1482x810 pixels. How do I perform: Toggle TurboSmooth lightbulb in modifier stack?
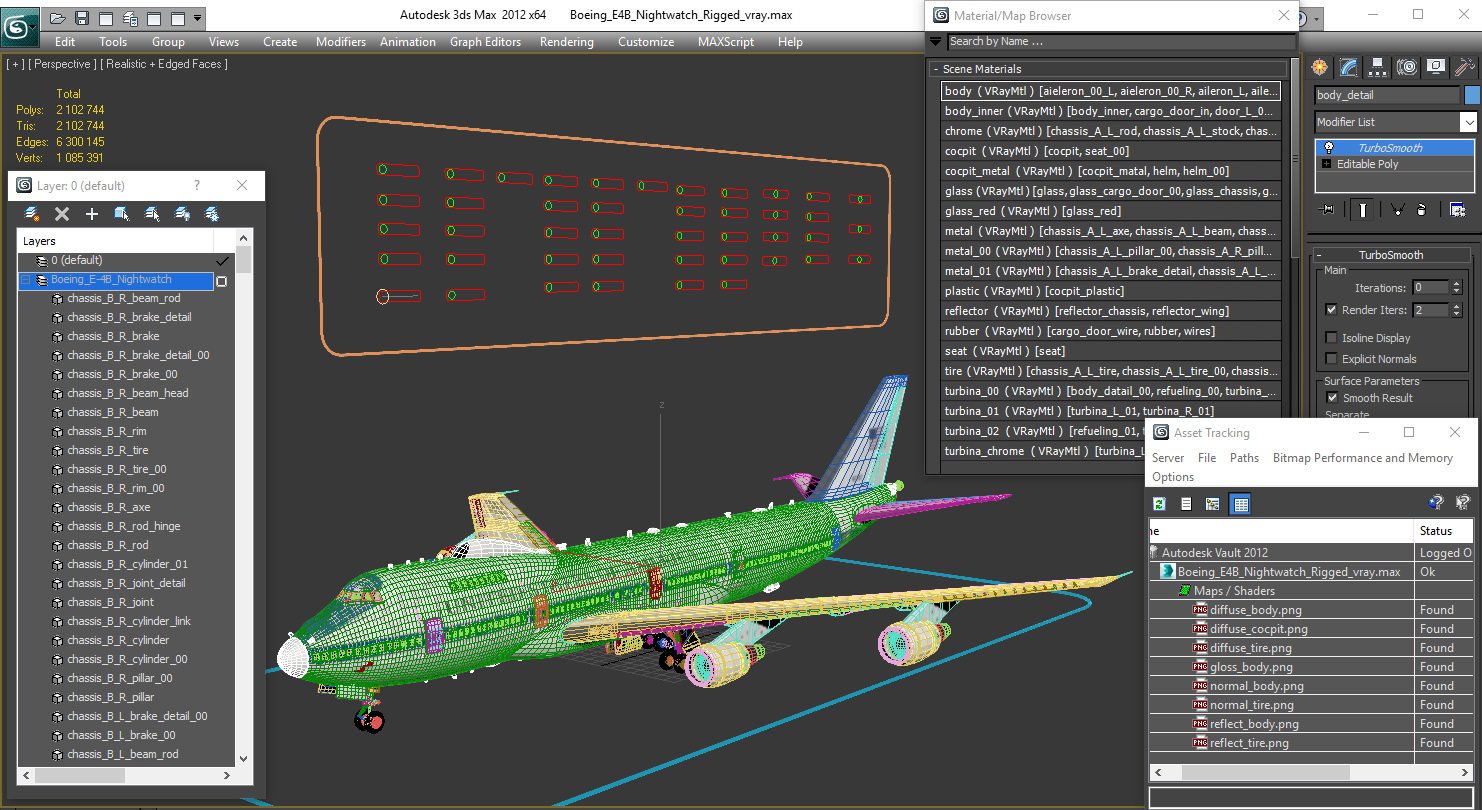click(x=1328, y=148)
